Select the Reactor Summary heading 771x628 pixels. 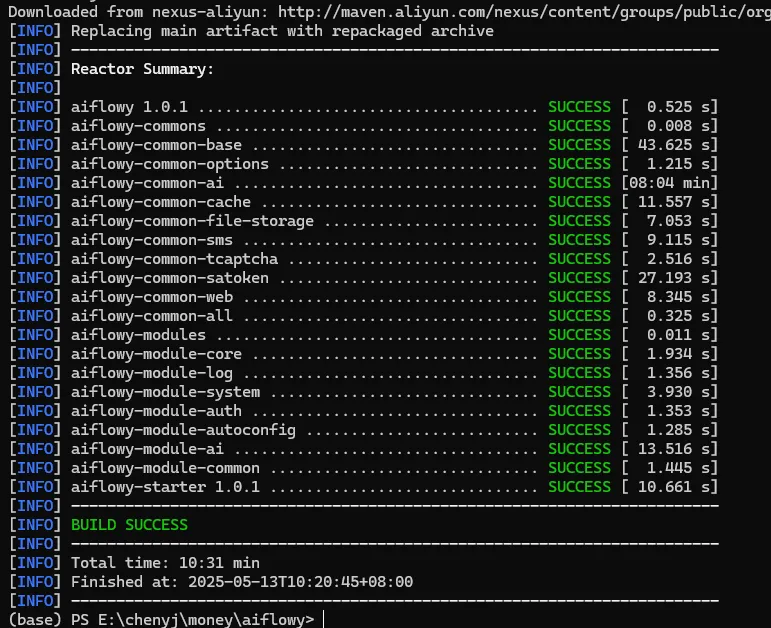[142, 69]
